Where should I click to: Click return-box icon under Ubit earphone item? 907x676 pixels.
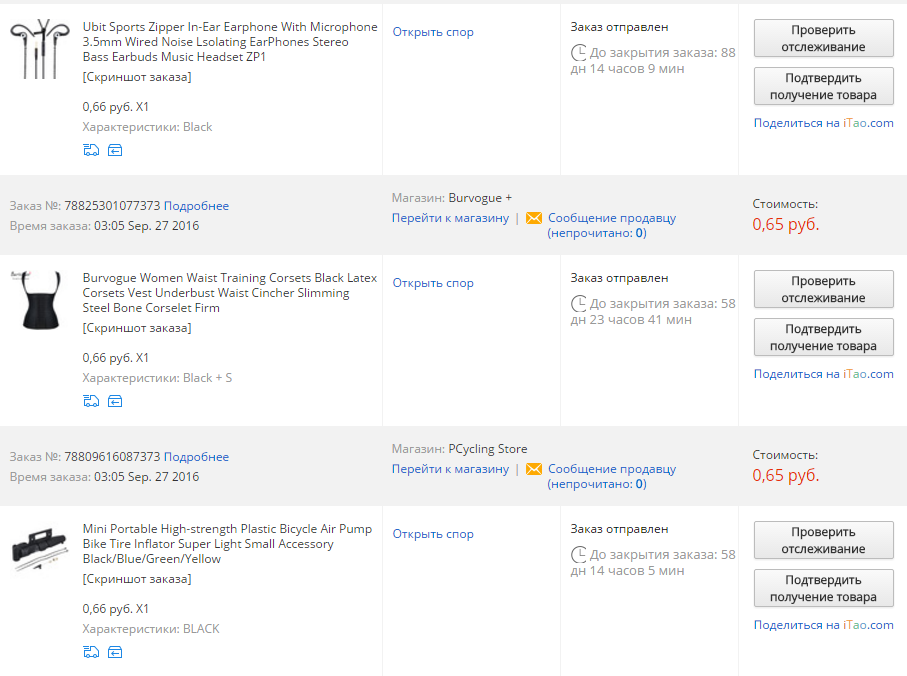tap(115, 150)
